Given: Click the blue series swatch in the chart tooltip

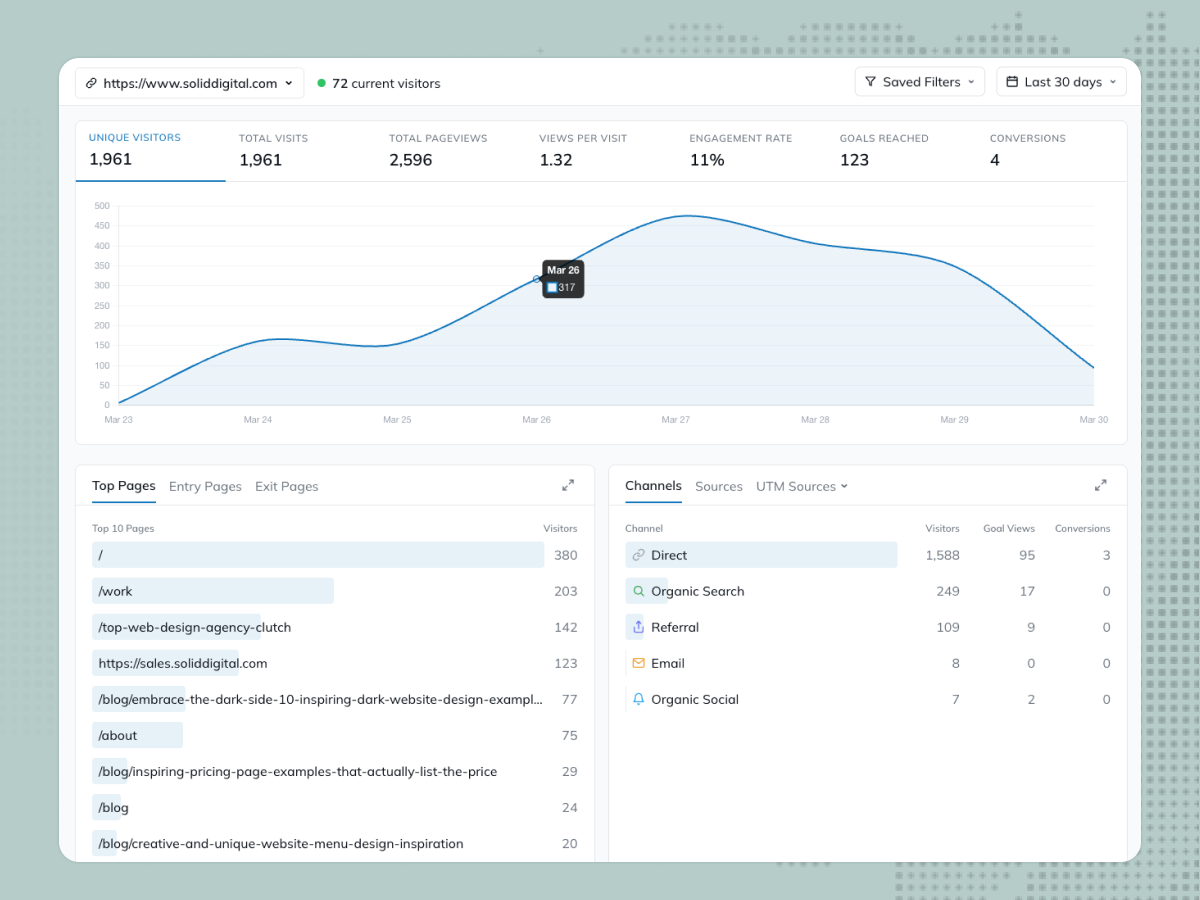Looking at the screenshot, I should (552, 288).
